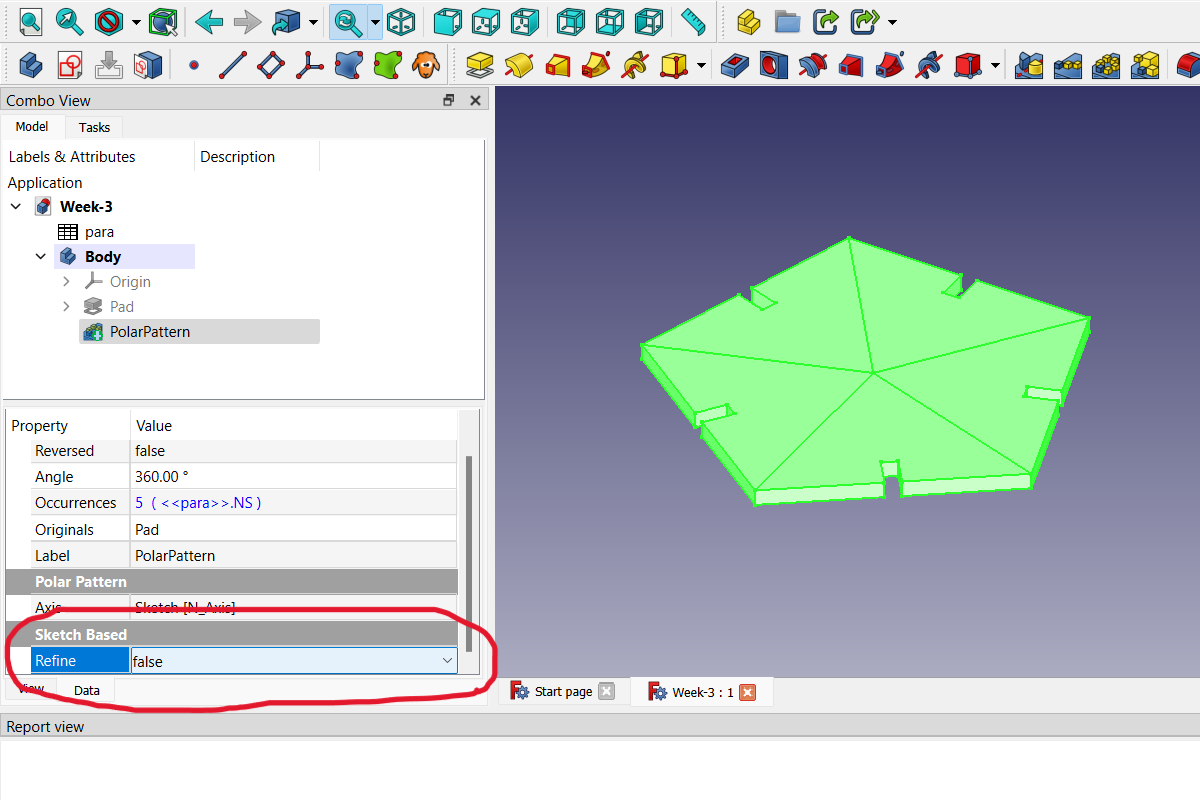
Task: Collapse the Week-3 document tree node
Action: tap(16, 207)
